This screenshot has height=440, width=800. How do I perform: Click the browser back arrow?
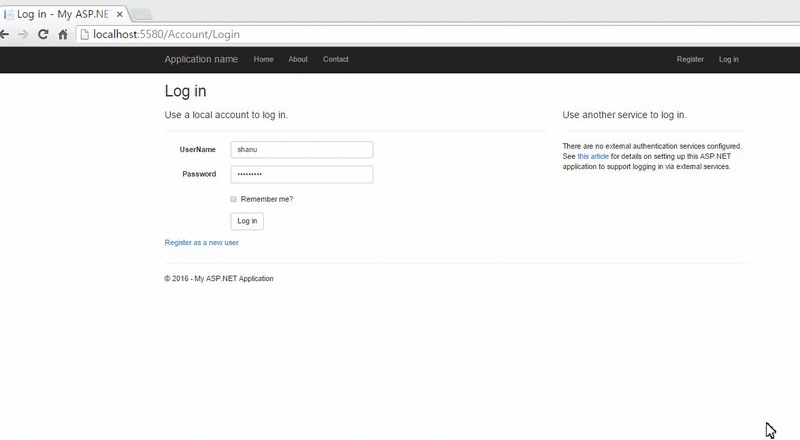(x=4, y=34)
